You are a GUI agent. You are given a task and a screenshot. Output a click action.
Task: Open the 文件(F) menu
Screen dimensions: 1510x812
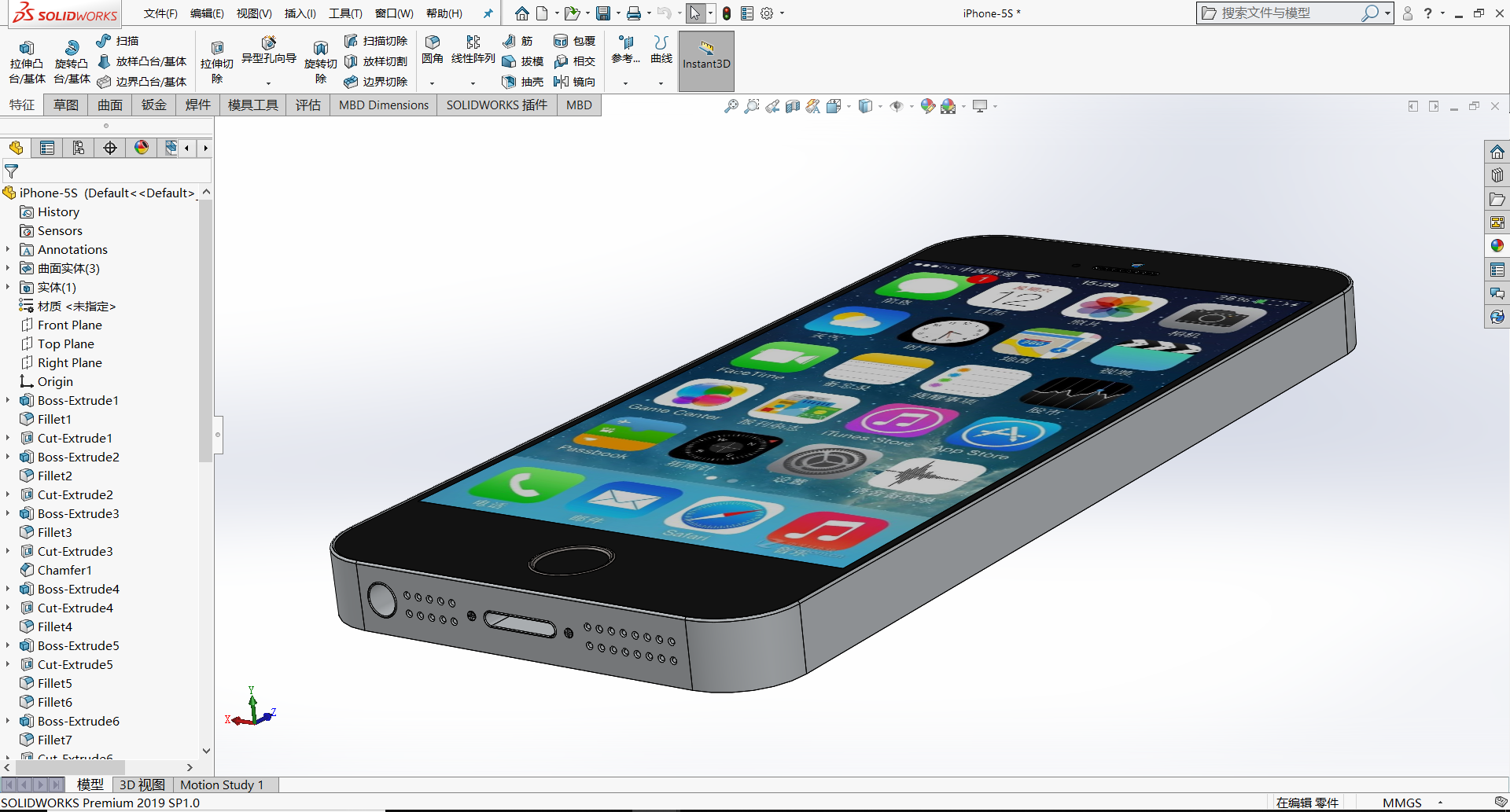160,13
